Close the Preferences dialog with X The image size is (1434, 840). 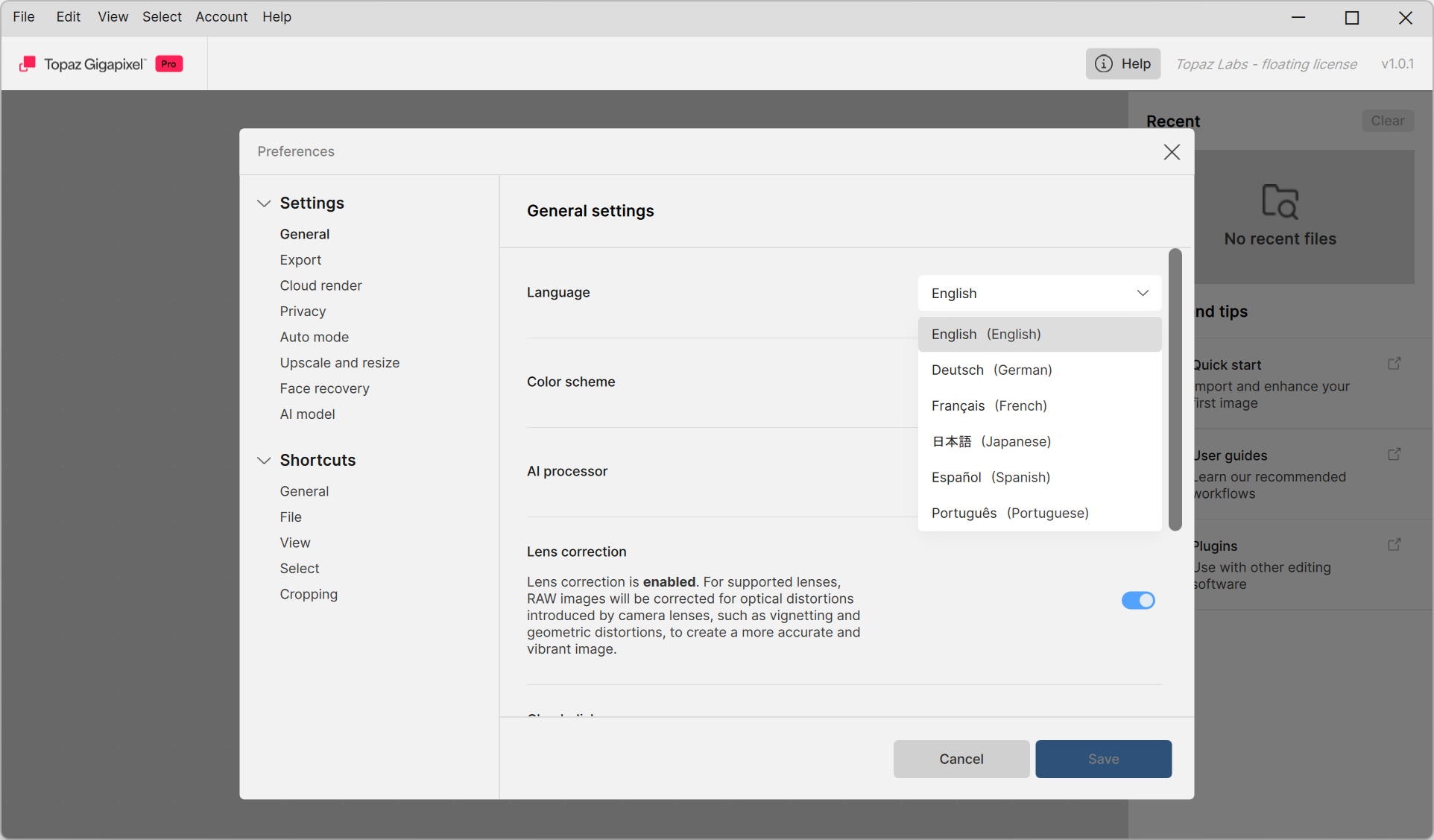1171,152
